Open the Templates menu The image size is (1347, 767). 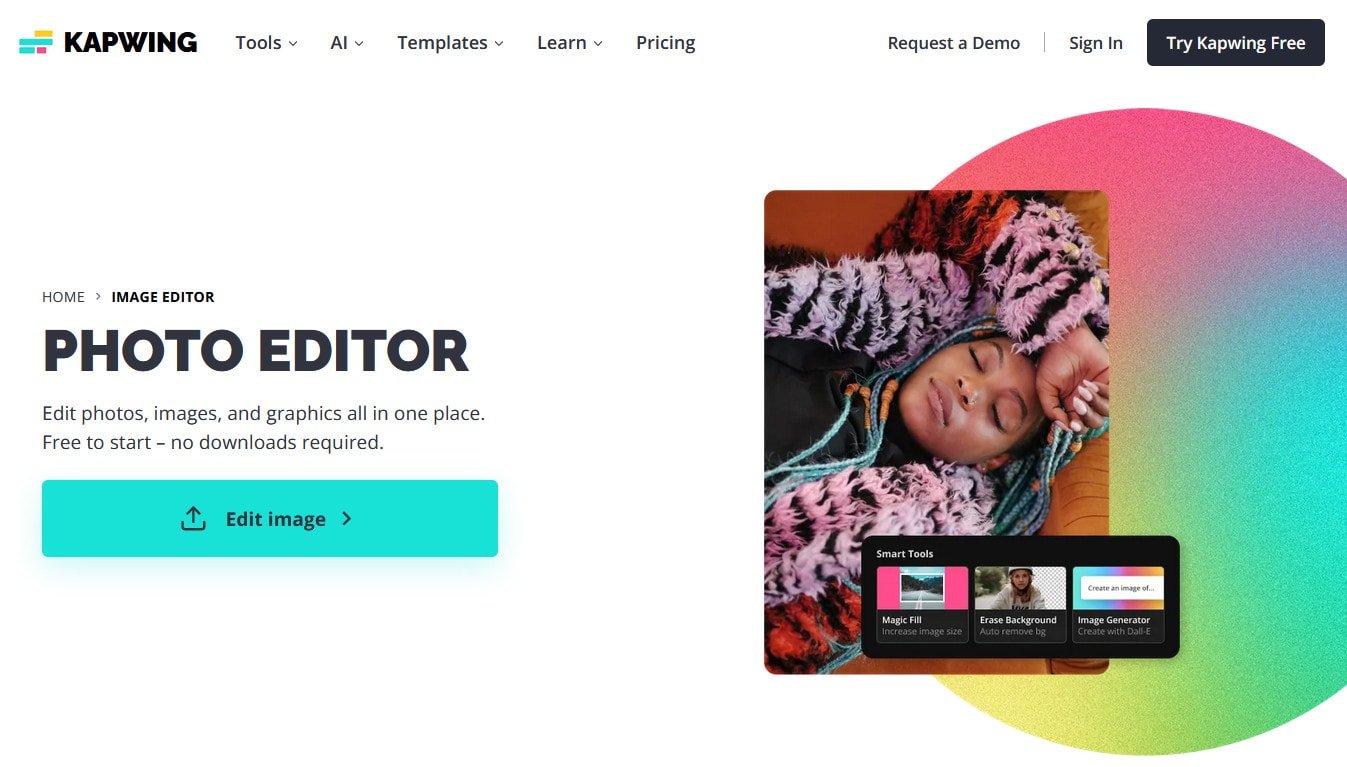(442, 43)
